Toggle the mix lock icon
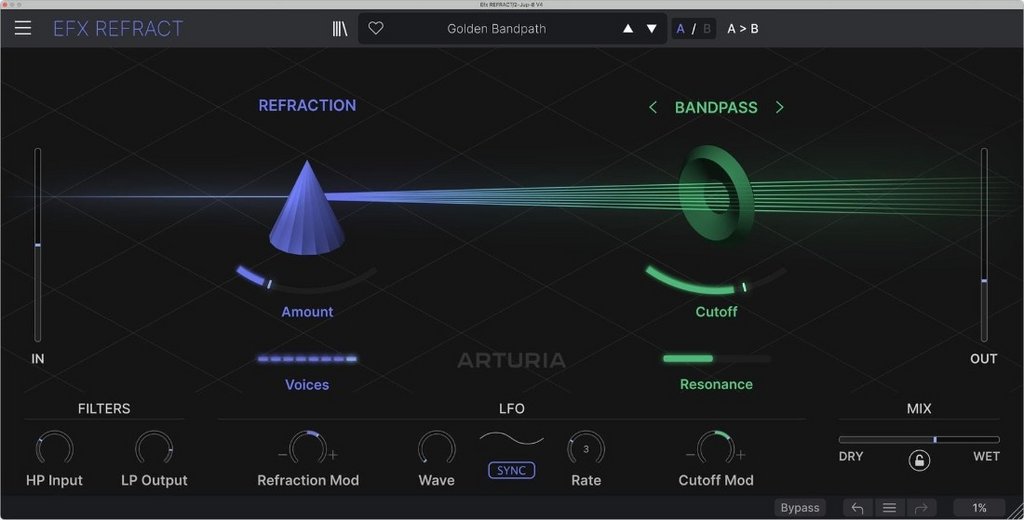Viewport: 1024px width, 520px height. pyautogui.click(x=919, y=461)
